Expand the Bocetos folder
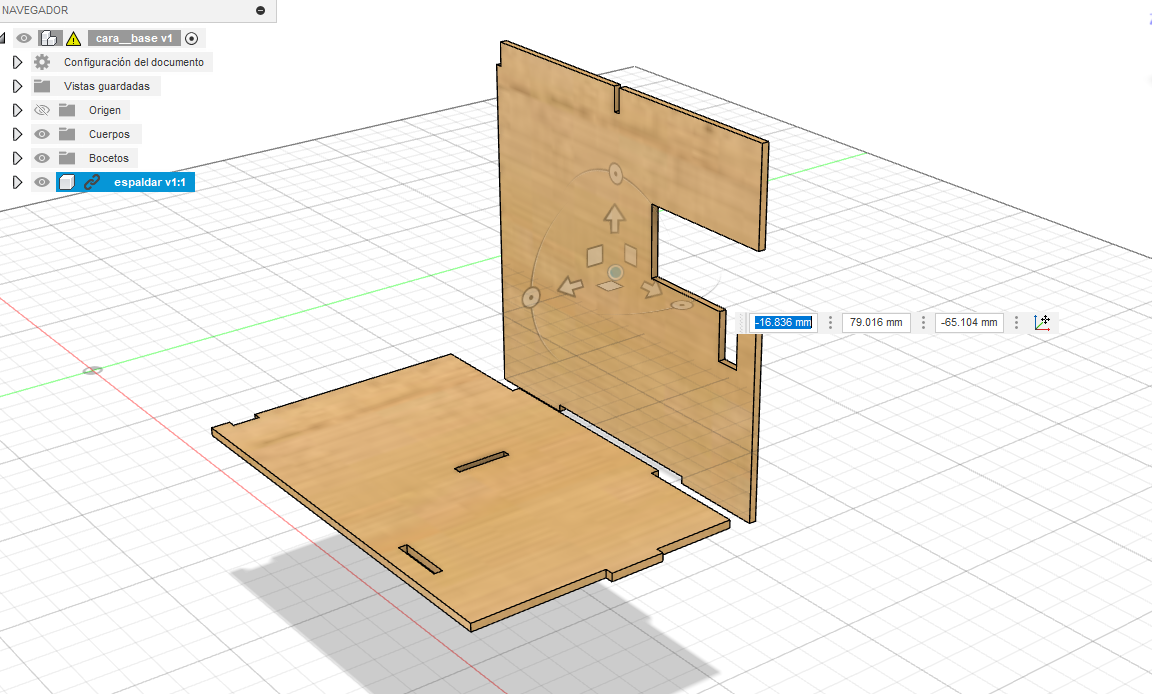The width and height of the screenshot is (1152, 694). click(18, 158)
